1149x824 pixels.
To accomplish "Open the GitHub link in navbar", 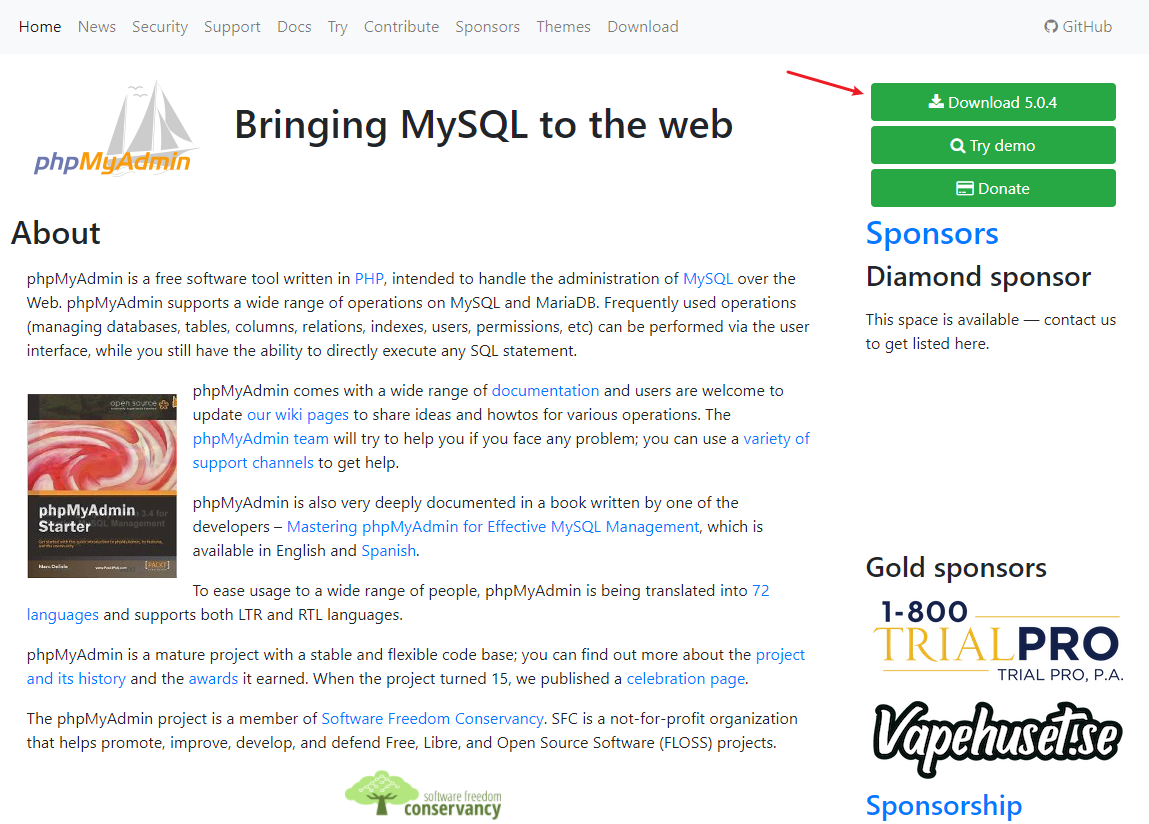I will coord(1078,26).
